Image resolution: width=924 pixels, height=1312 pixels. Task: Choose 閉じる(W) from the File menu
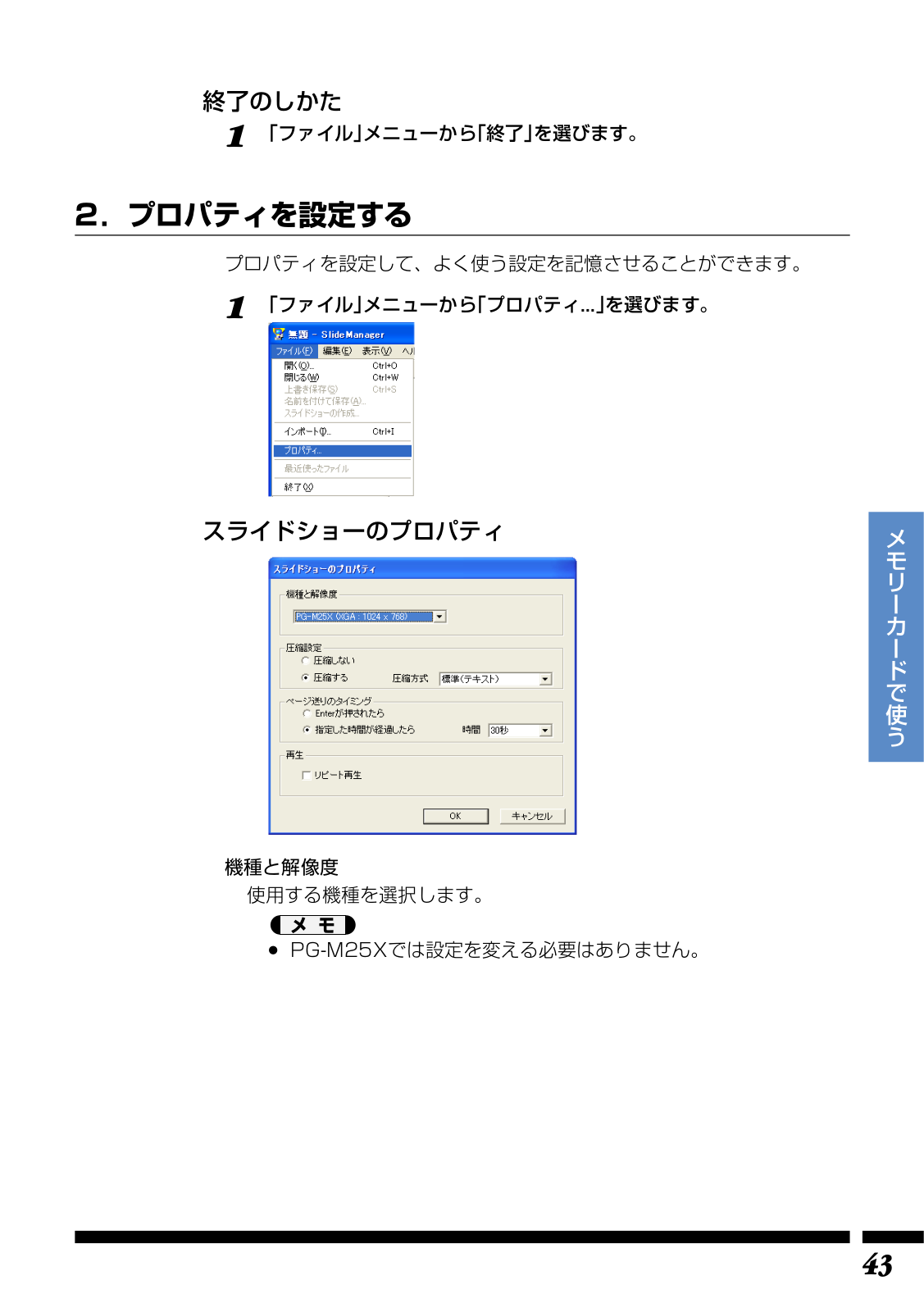click(343, 377)
